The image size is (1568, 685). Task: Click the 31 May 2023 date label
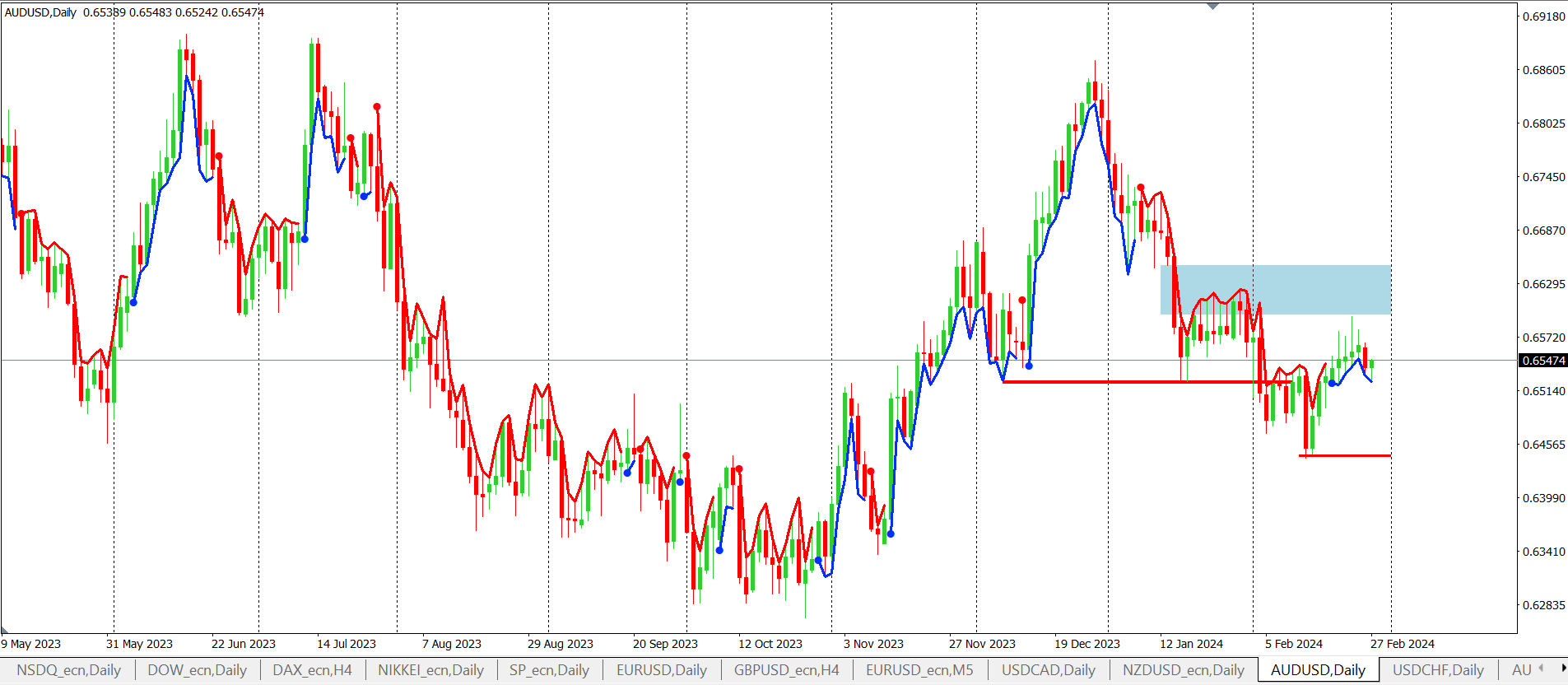point(139,644)
